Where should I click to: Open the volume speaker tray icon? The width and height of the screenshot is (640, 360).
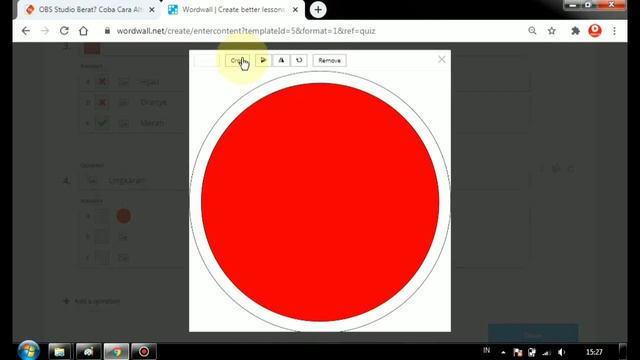click(562, 352)
